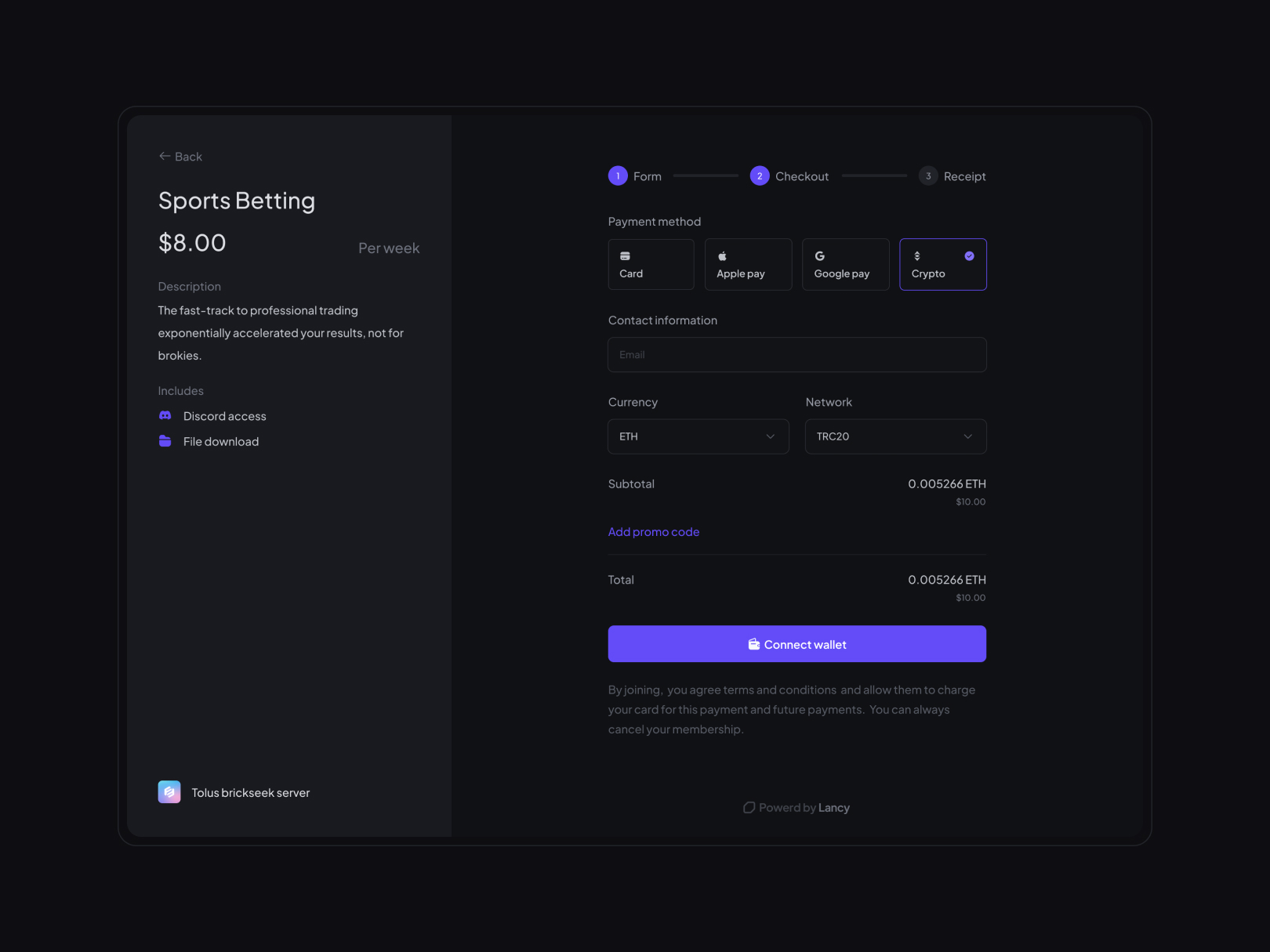Click the Connect wallet button
This screenshot has height=952, width=1270.
click(x=797, y=644)
